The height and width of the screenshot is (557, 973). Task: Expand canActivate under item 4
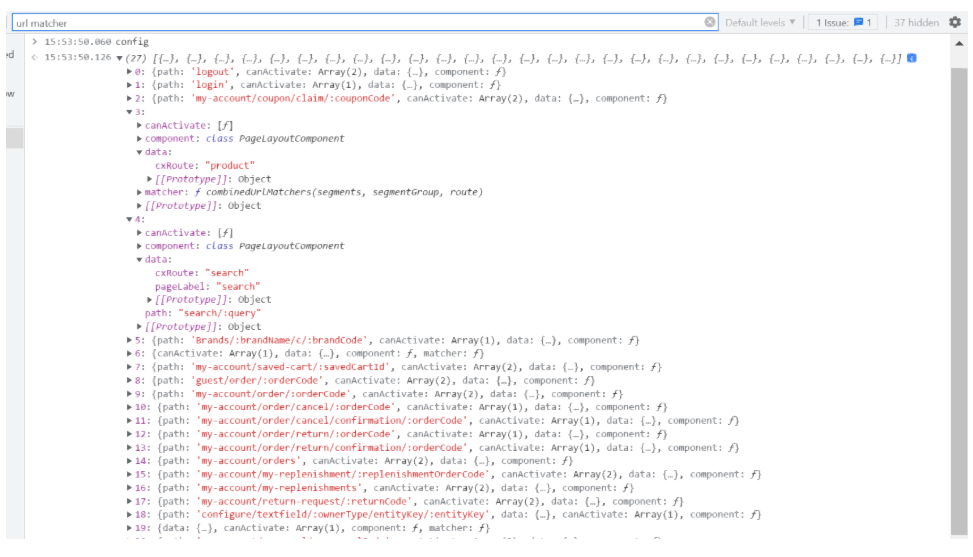tap(140, 233)
